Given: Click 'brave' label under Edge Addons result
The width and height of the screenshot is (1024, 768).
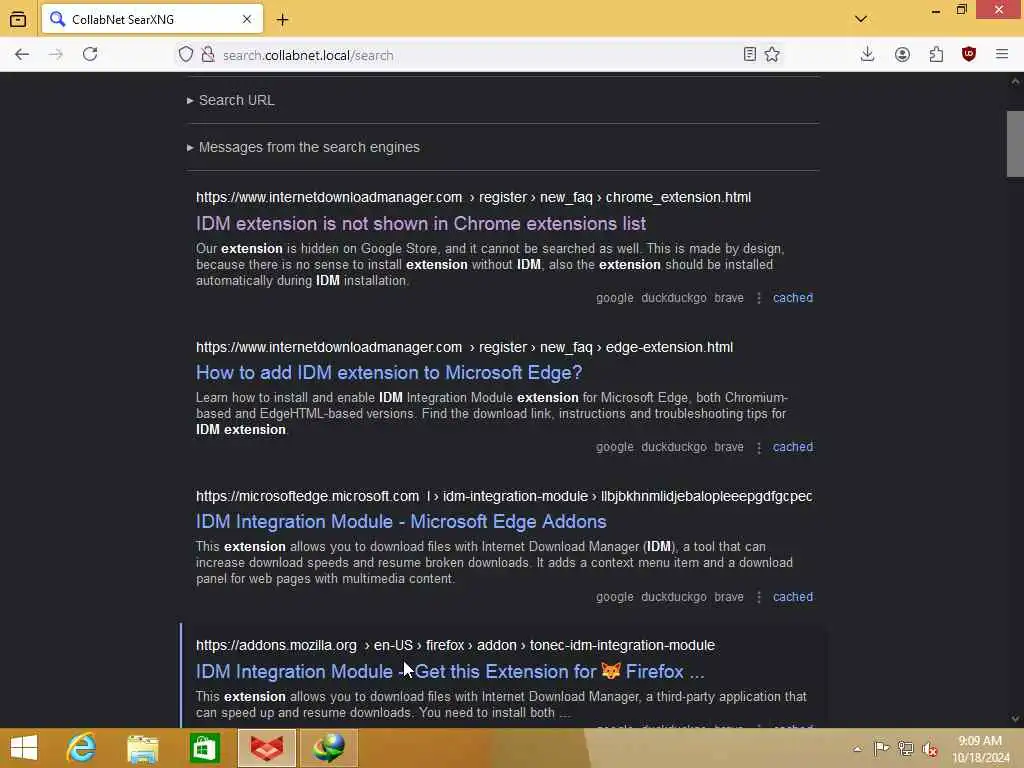Looking at the screenshot, I should click(x=729, y=597).
